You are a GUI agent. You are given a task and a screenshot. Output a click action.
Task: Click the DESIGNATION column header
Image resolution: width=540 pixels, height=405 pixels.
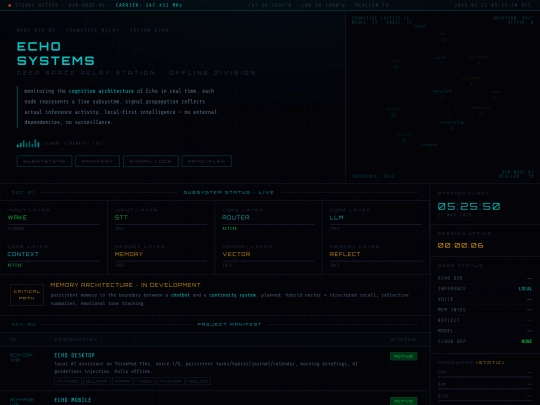click(x=75, y=340)
